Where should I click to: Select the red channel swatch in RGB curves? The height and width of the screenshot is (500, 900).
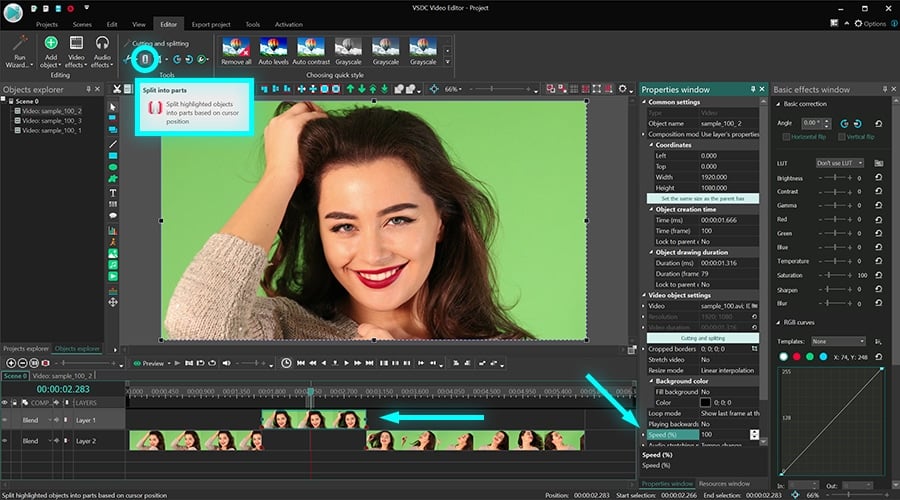[797, 357]
